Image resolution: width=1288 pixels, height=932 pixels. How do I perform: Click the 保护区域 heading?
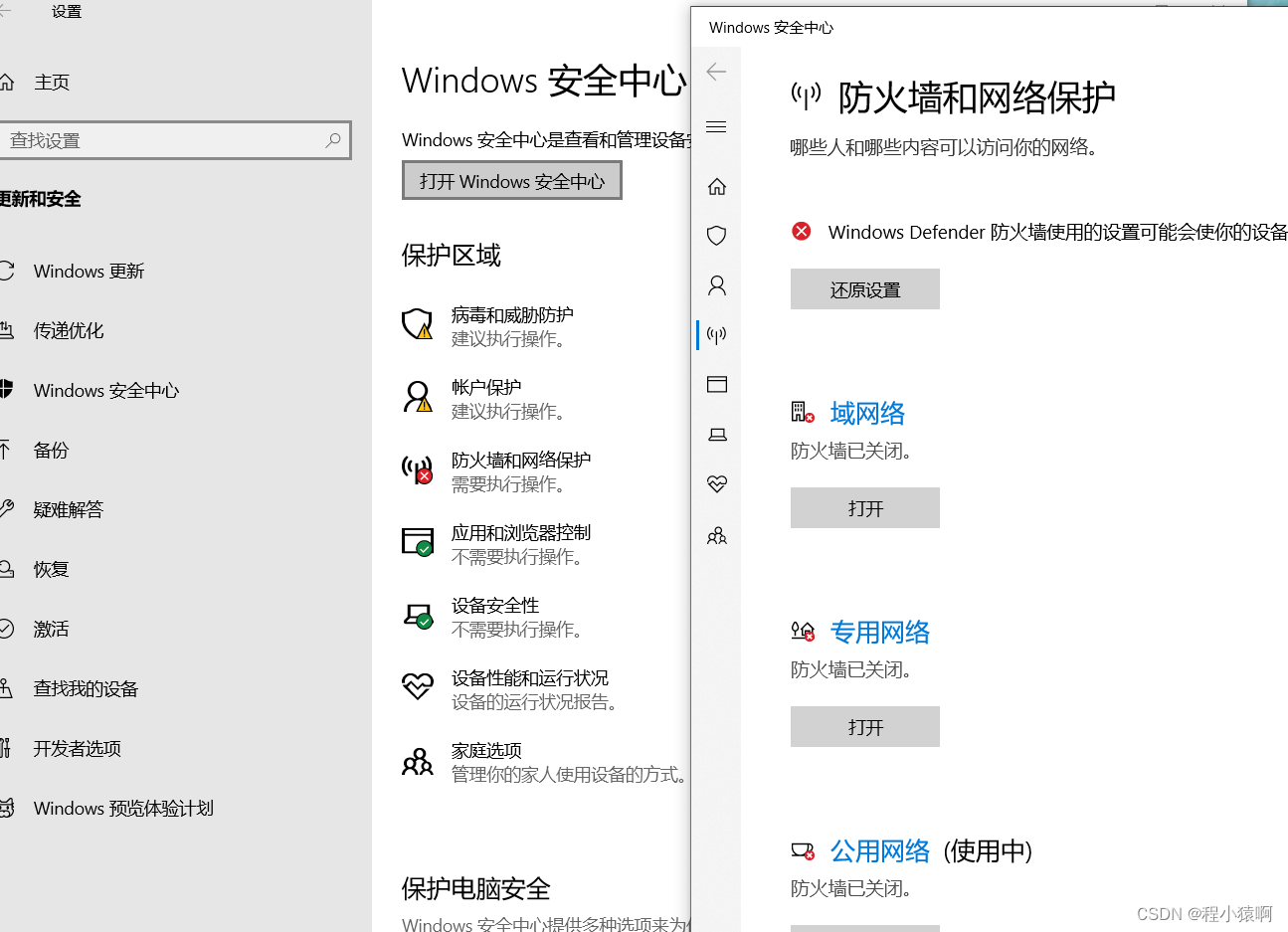[x=451, y=255]
